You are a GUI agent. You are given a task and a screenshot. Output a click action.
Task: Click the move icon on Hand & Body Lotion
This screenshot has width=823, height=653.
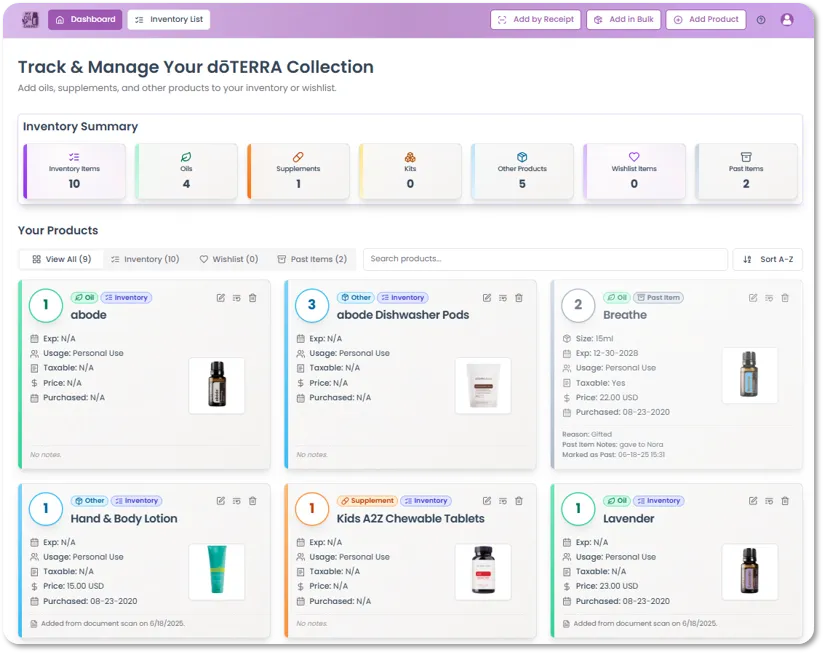(x=237, y=501)
